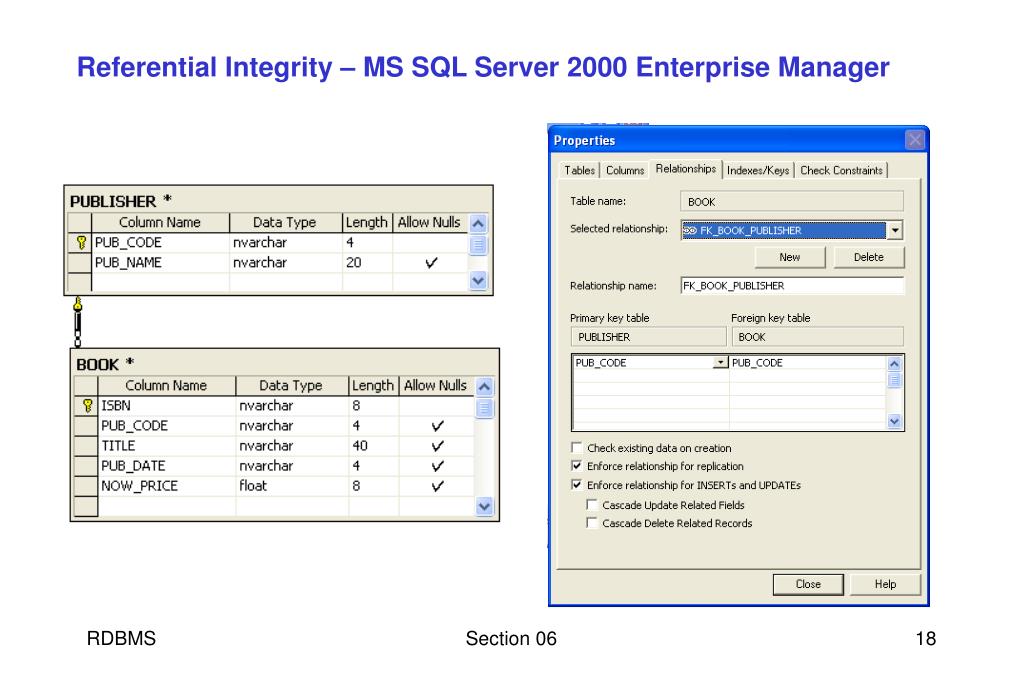Switch to the Indexes/Keys tab
Viewport: 1023px width, 682px height.
(758, 170)
